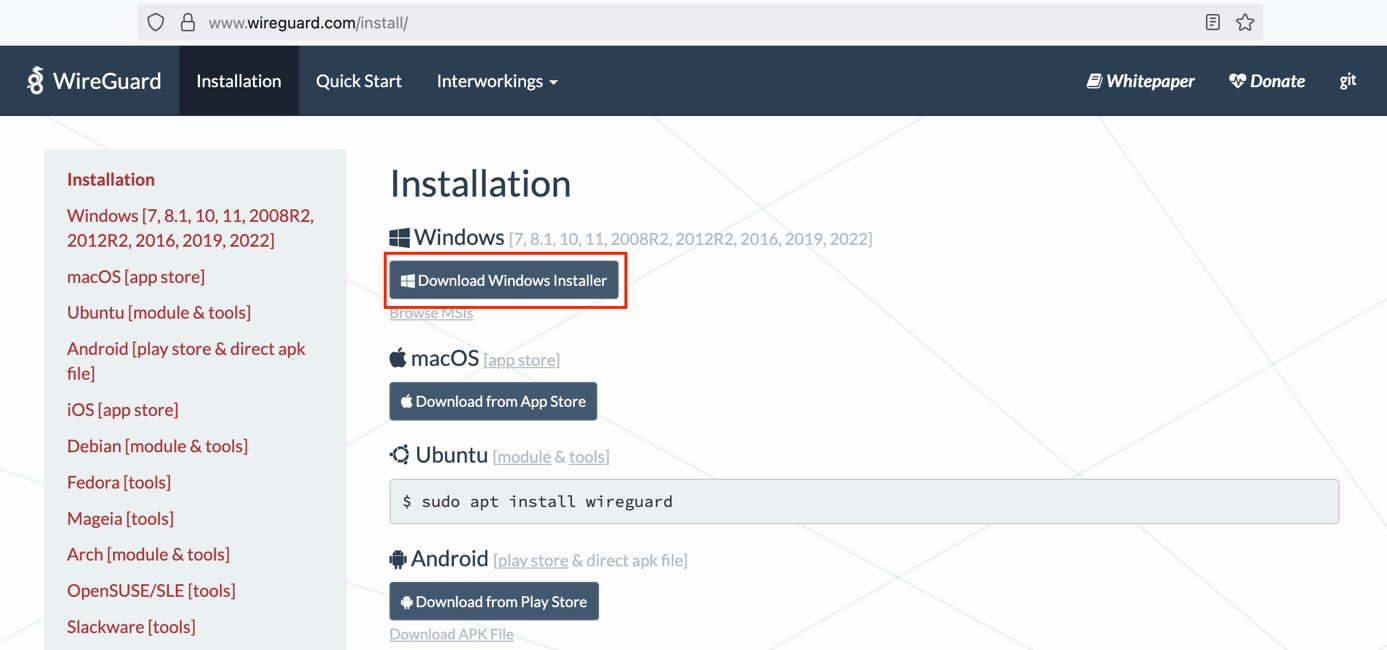
Task: Open the git link in navbar
Action: (x=1347, y=81)
